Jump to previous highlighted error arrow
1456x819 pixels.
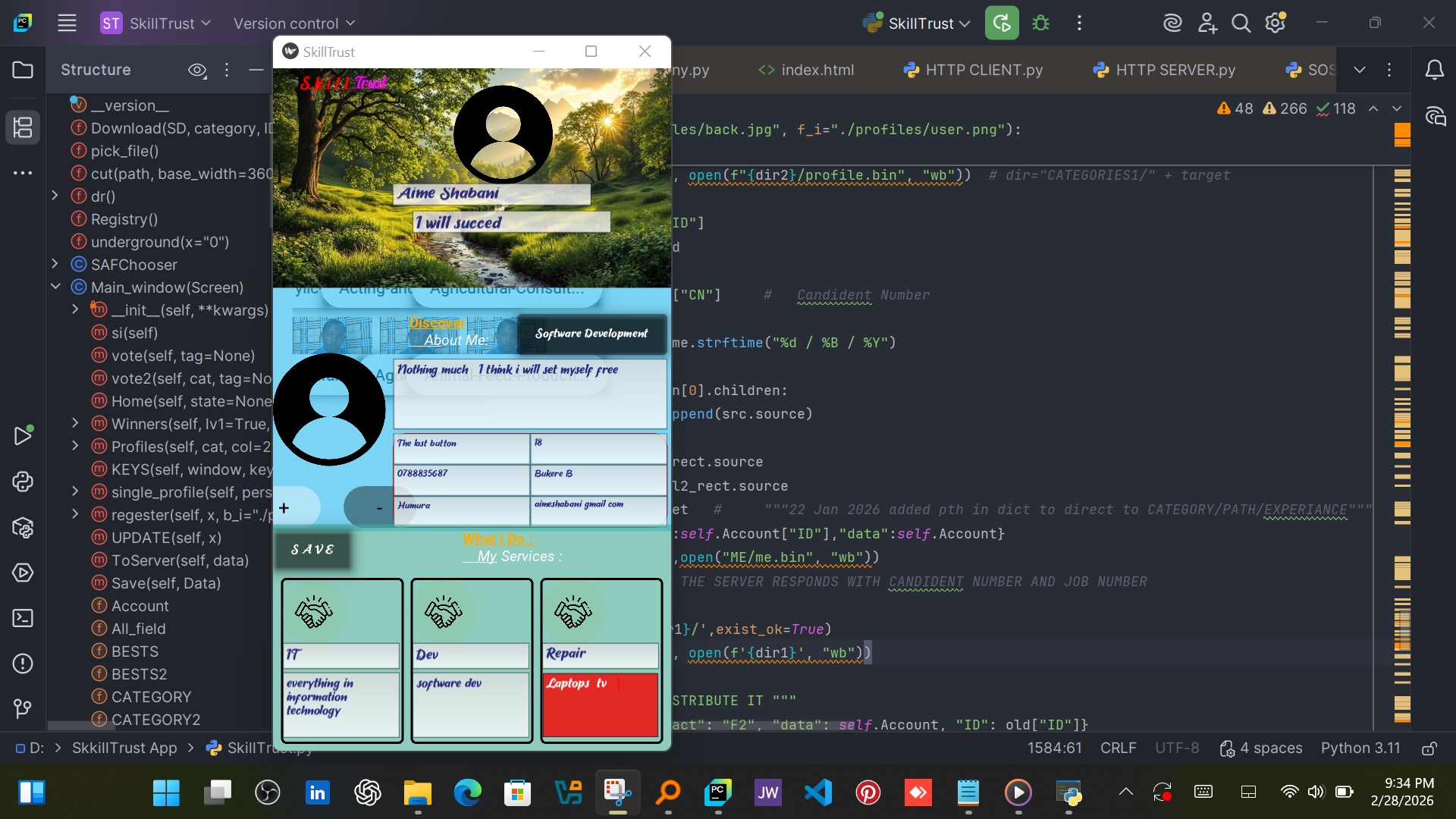click(x=1373, y=108)
